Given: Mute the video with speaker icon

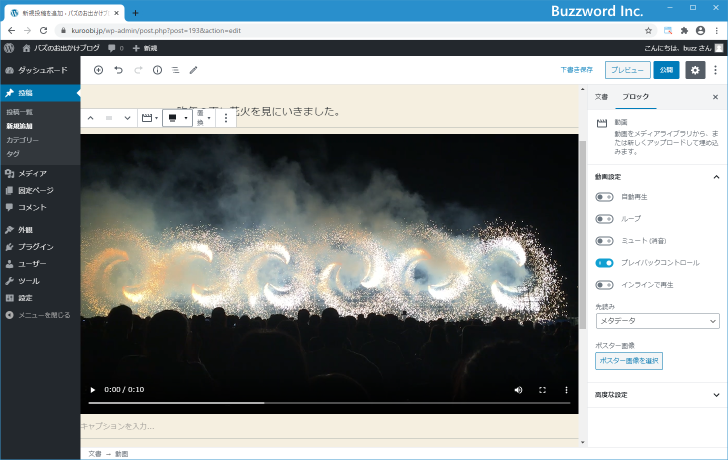Looking at the screenshot, I should (x=518, y=389).
